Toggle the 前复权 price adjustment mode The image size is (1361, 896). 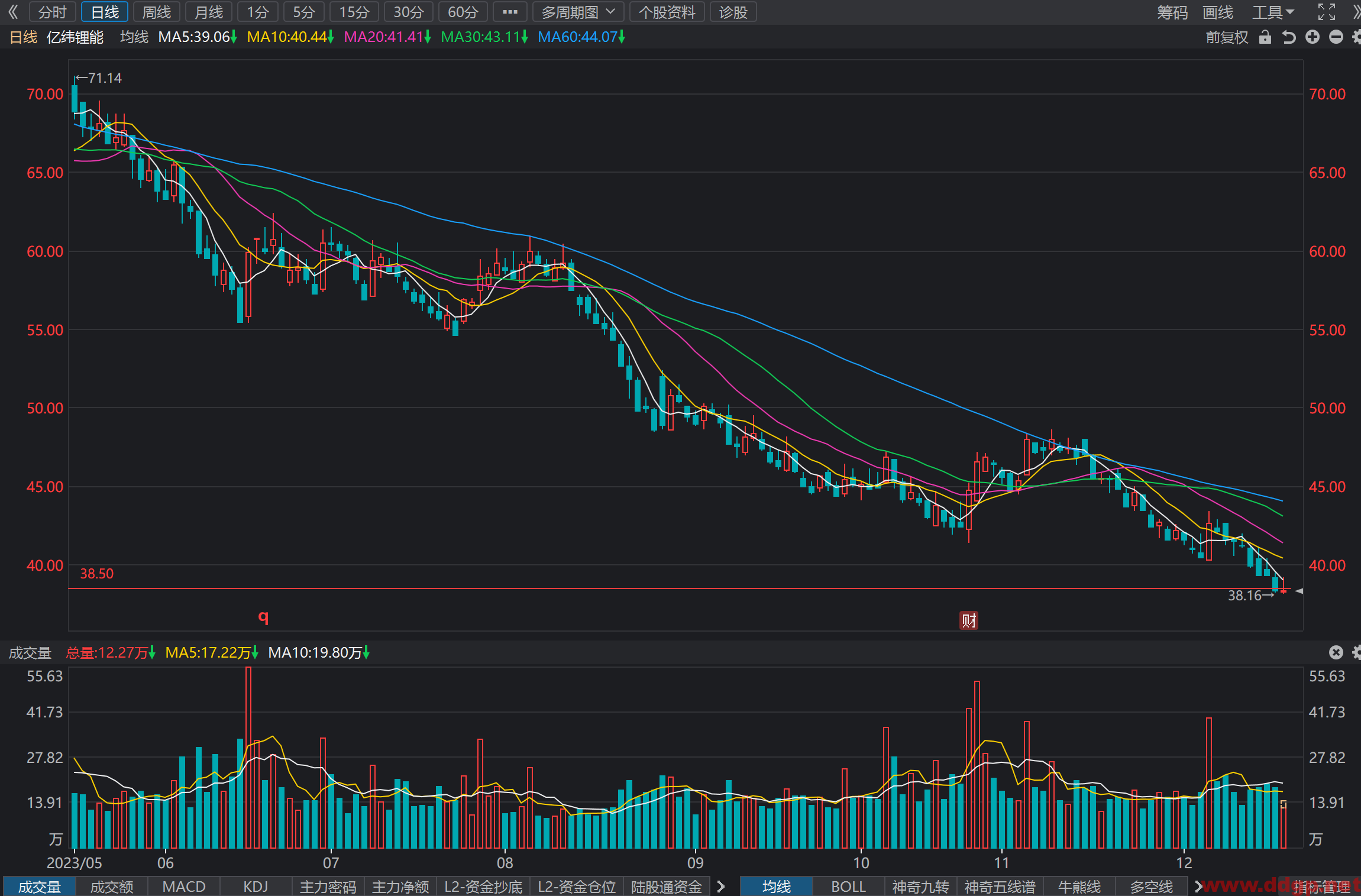click(x=1227, y=37)
